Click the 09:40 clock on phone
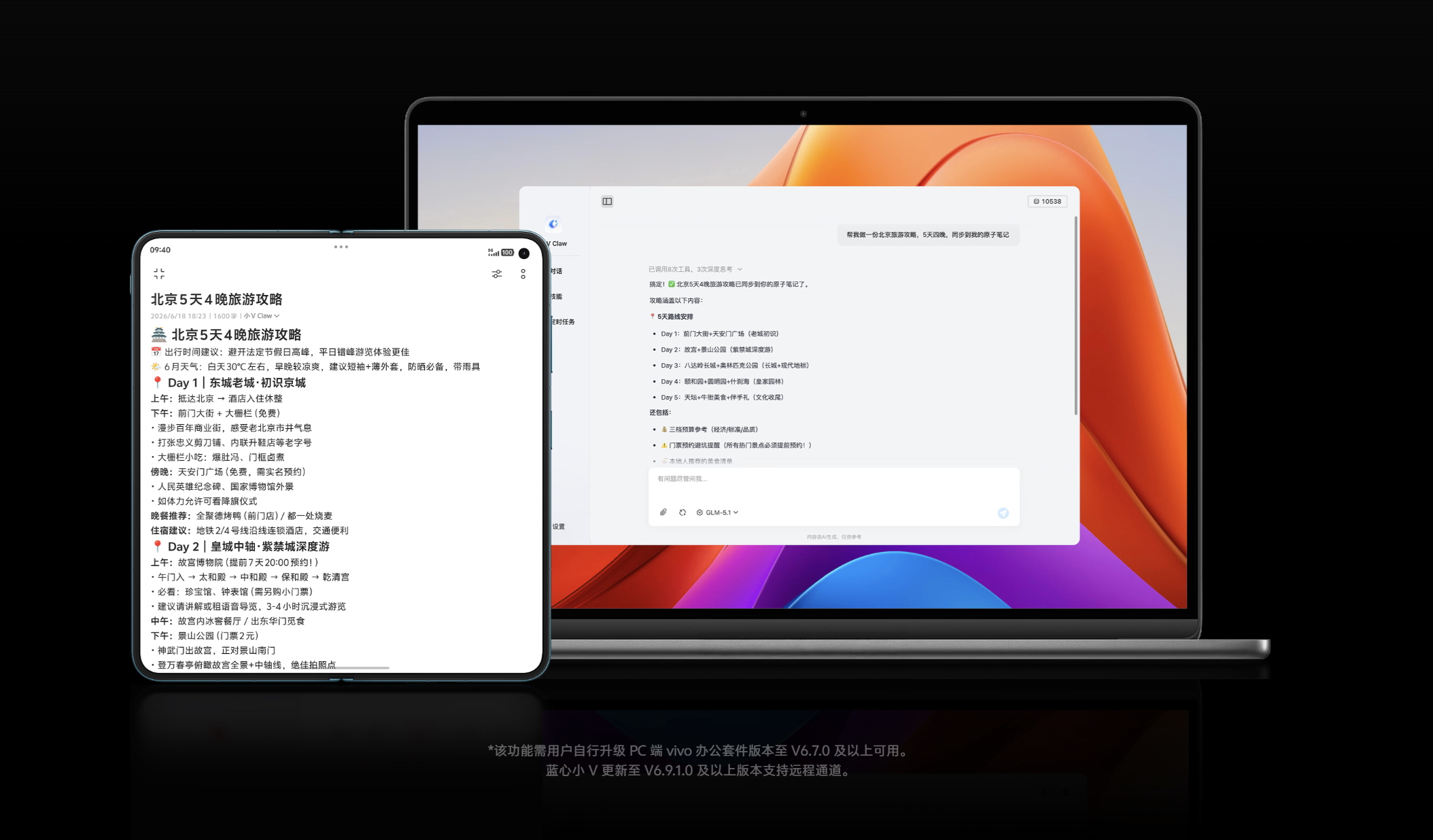1433x840 pixels. tap(160, 249)
